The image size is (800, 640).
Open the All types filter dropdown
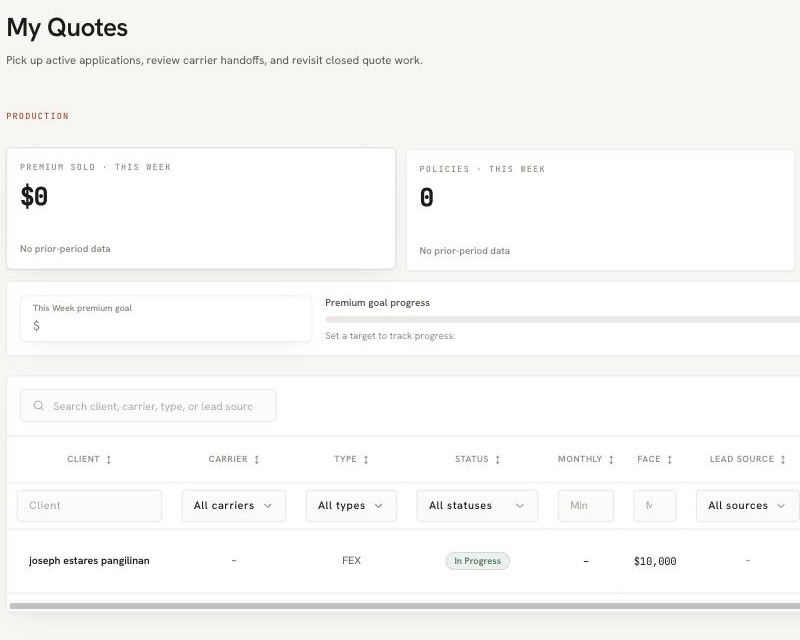point(351,505)
